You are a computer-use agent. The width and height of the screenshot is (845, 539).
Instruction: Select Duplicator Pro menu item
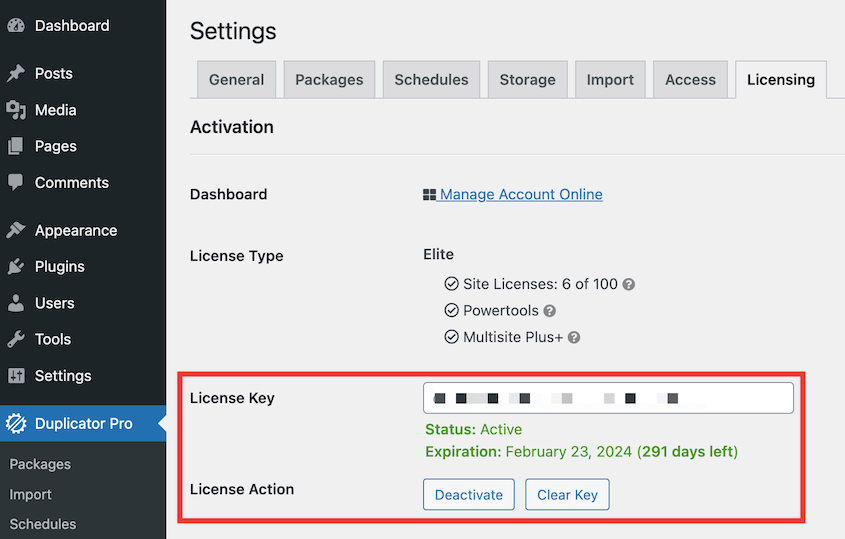click(x=84, y=424)
